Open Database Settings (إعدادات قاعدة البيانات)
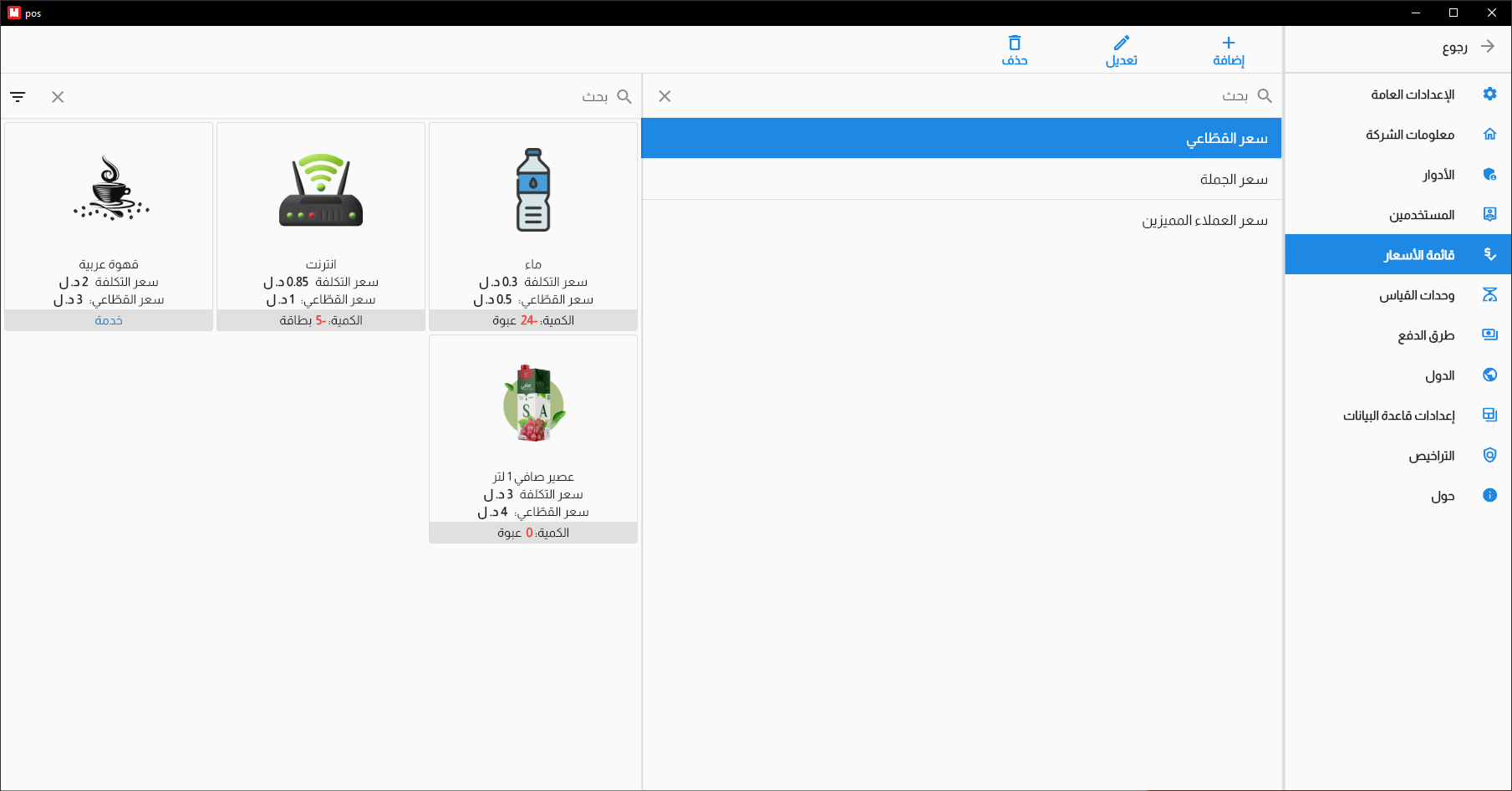 click(1399, 416)
